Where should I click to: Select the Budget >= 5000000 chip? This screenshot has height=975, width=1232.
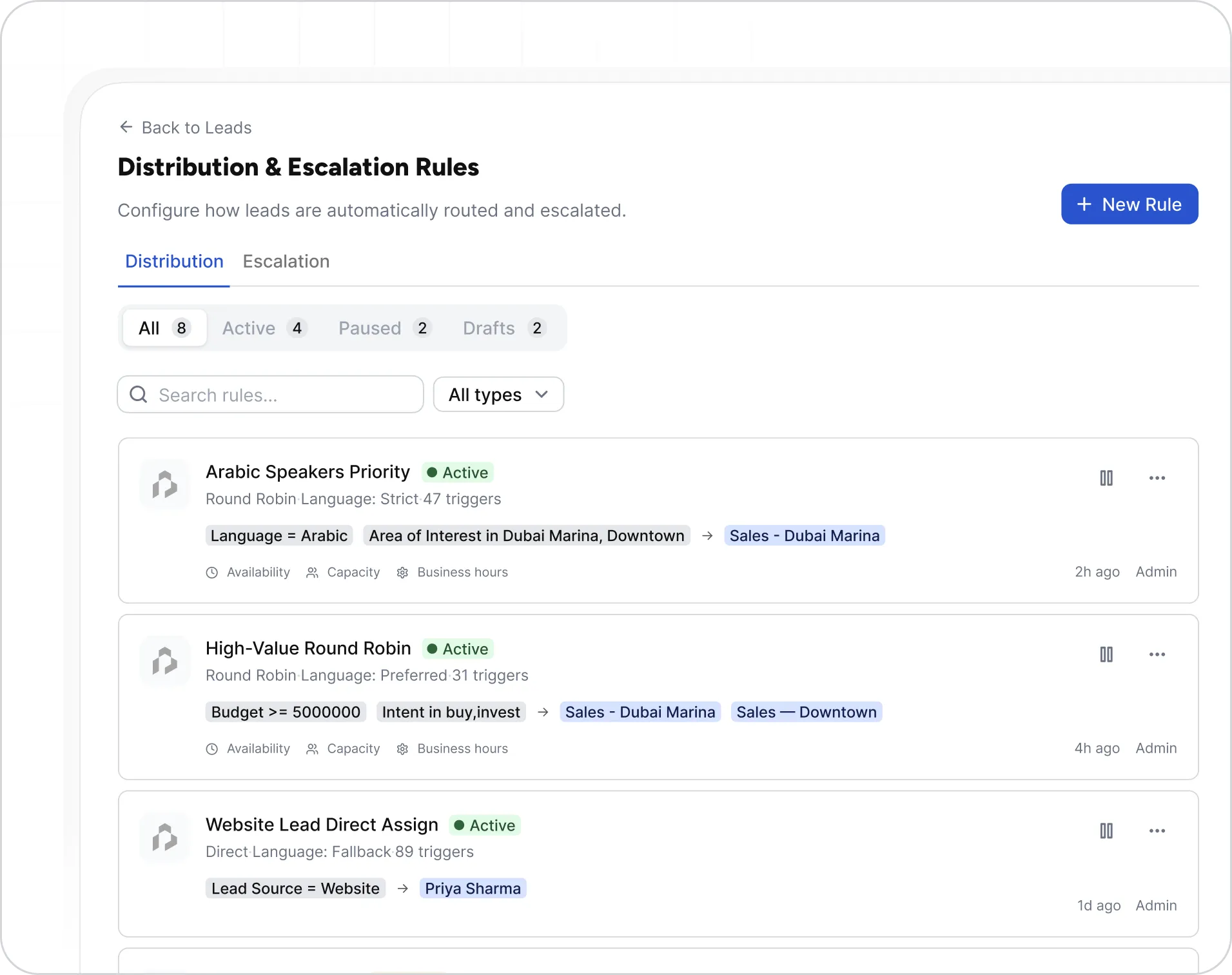[286, 713]
